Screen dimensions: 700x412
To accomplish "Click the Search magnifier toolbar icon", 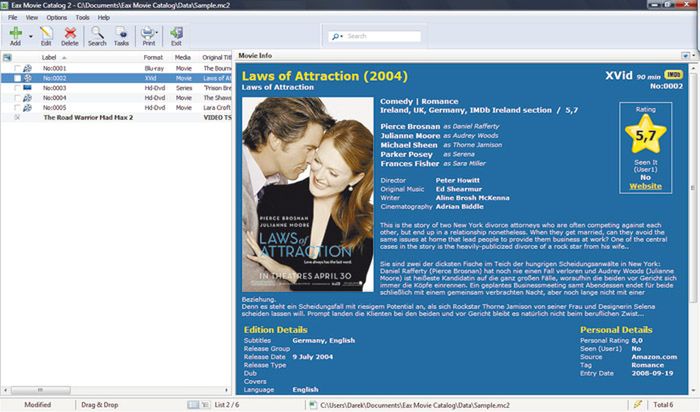I will pos(97,33).
